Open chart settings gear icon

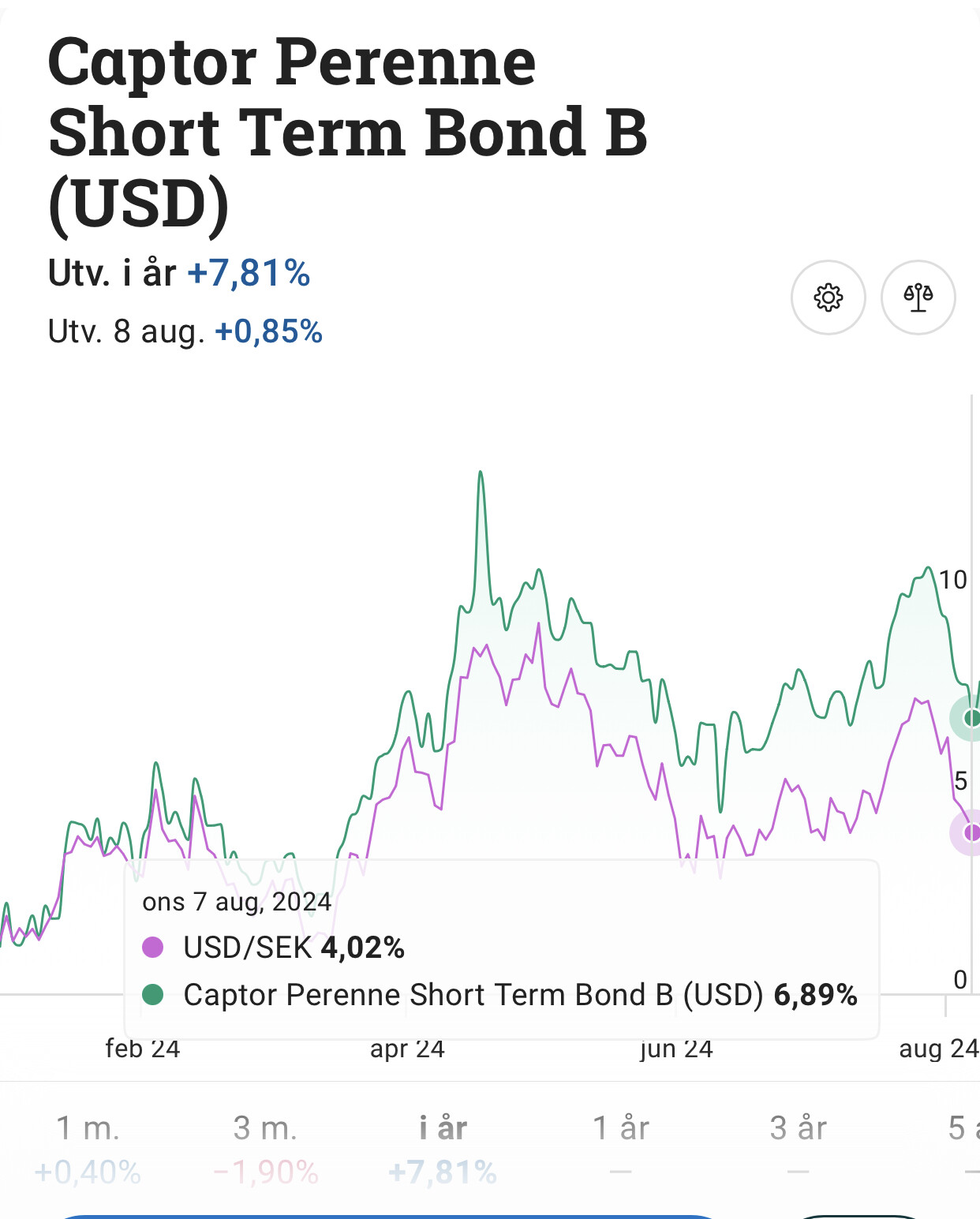pyautogui.click(x=828, y=297)
